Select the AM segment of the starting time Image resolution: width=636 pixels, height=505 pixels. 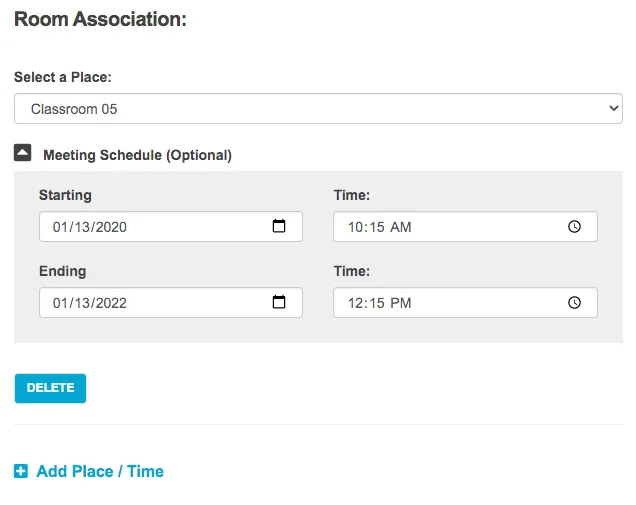point(400,227)
